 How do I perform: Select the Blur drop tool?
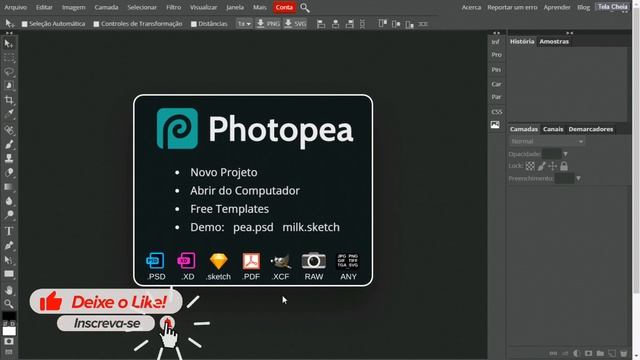[9, 201]
